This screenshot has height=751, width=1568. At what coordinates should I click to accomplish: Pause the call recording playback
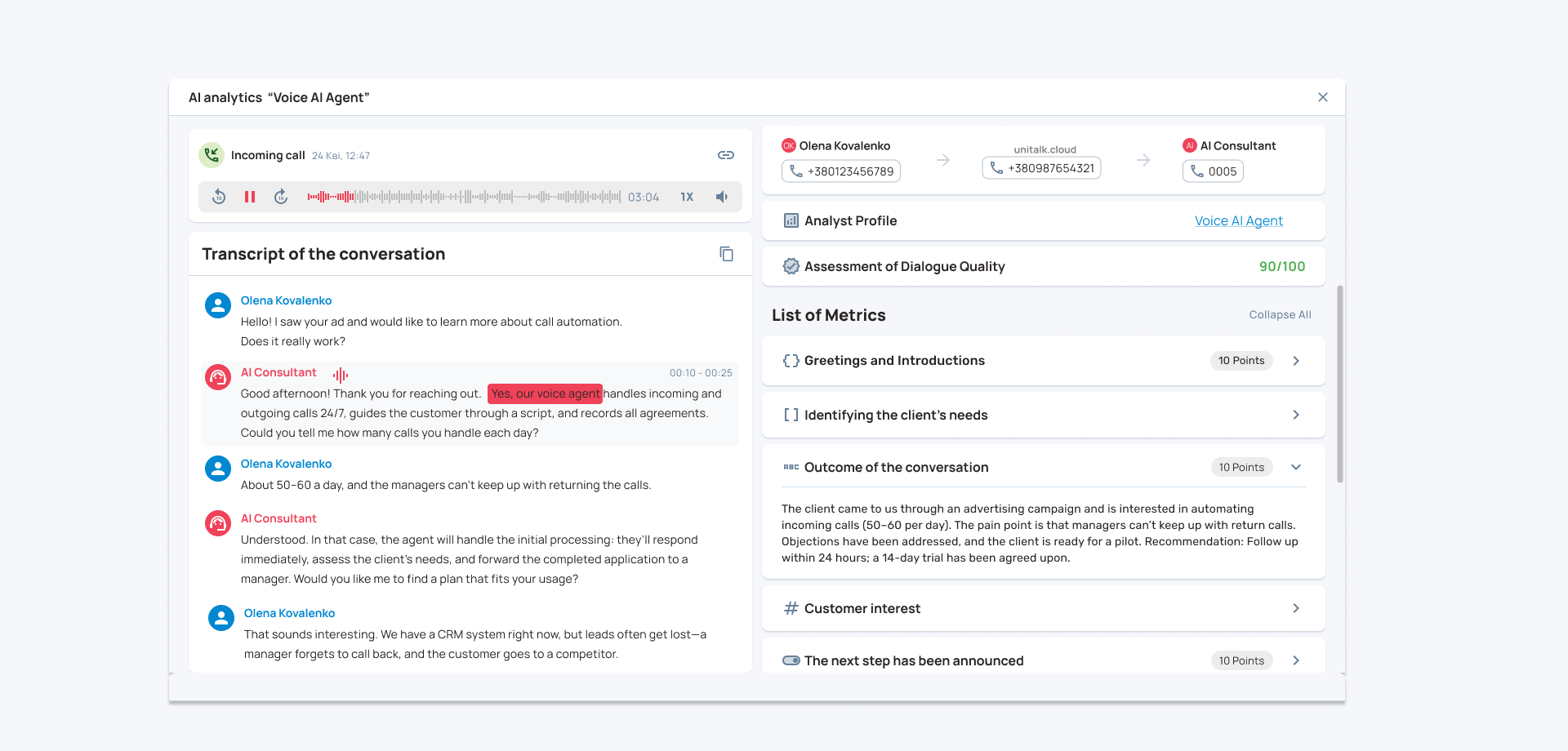click(x=250, y=197)
